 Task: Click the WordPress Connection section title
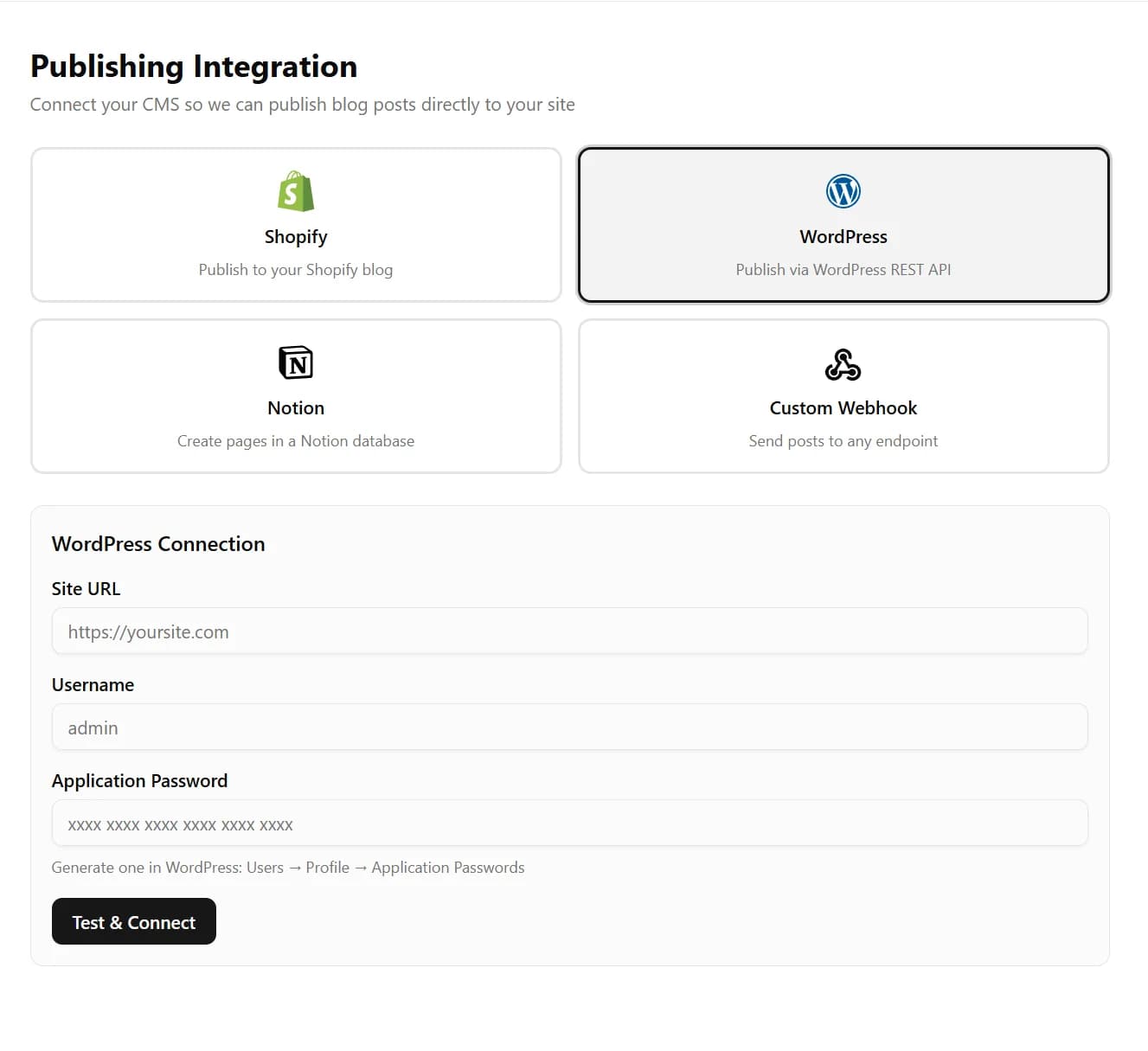[158, 544]
